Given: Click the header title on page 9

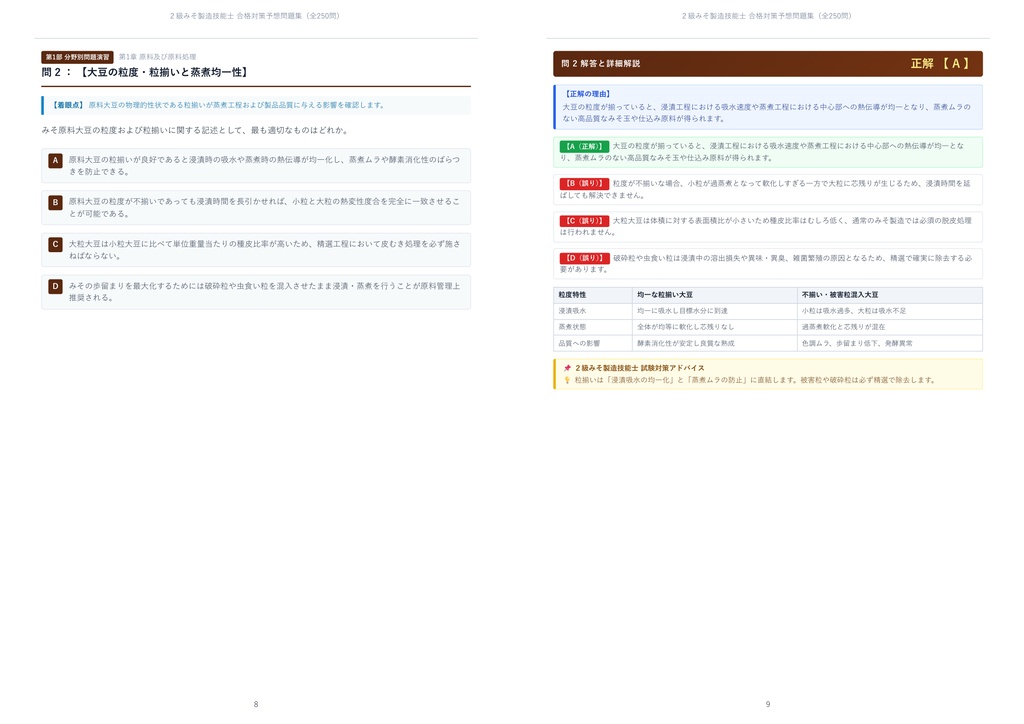Looking at the screenshot, I should pyautogui.click(x=767, y=16).
